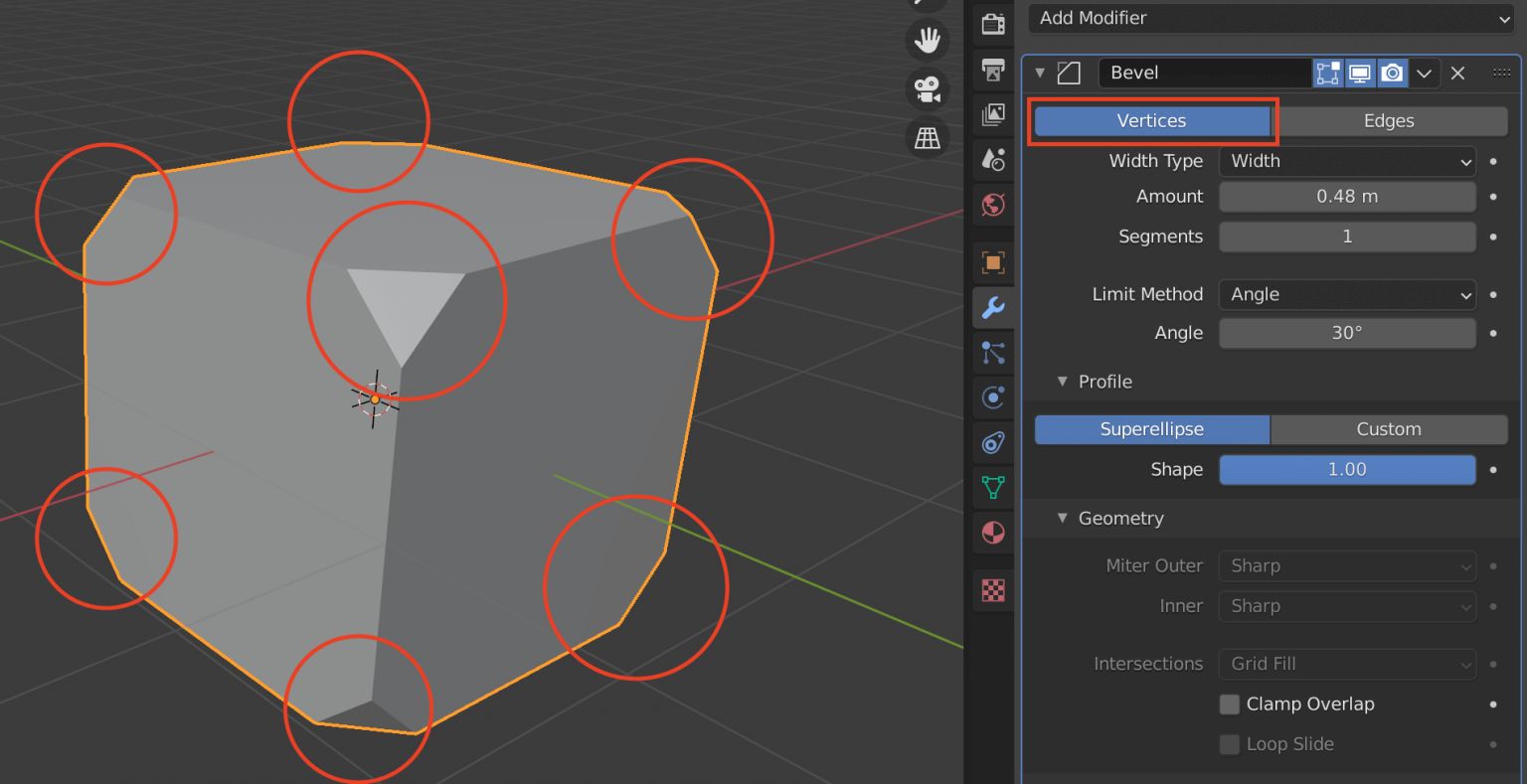Open the Texture Properties checker icon

coord(993,590)
